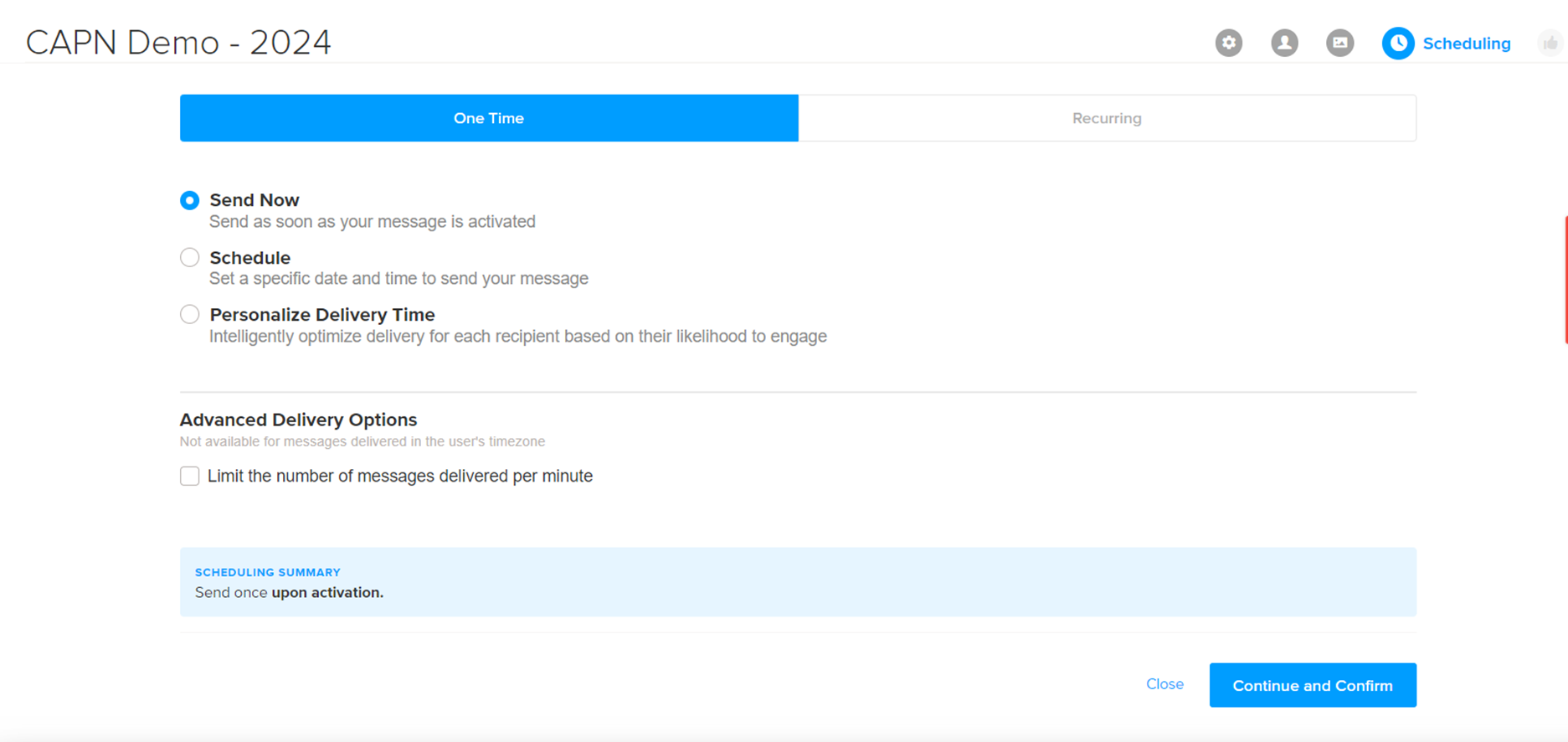Click the blue clock Scheduling icon
The width and height of the screenshot is (1568, 742).
(1397, 44)
